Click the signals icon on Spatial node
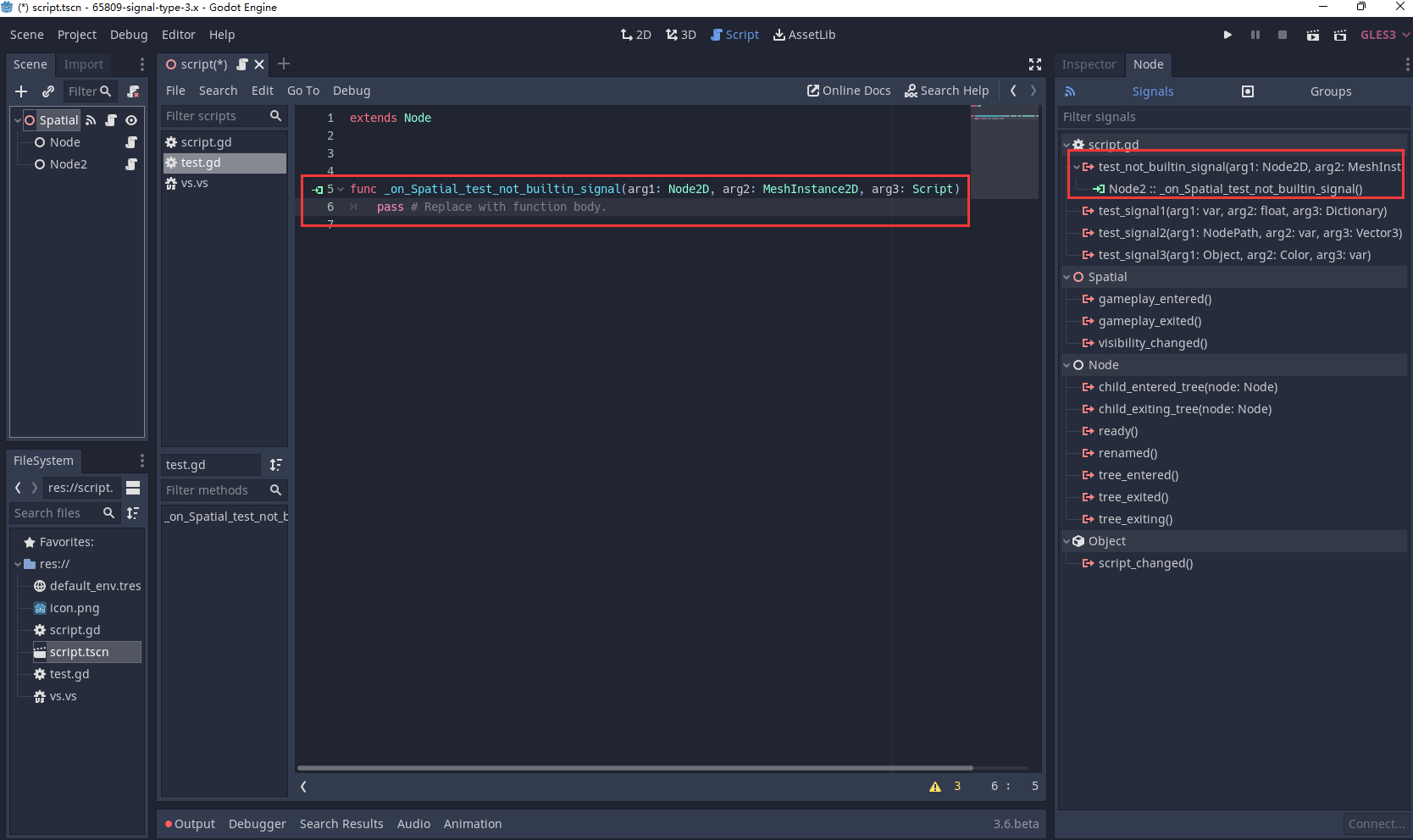The height and width of the screenshot is (840, 1413). coord(91,120)
